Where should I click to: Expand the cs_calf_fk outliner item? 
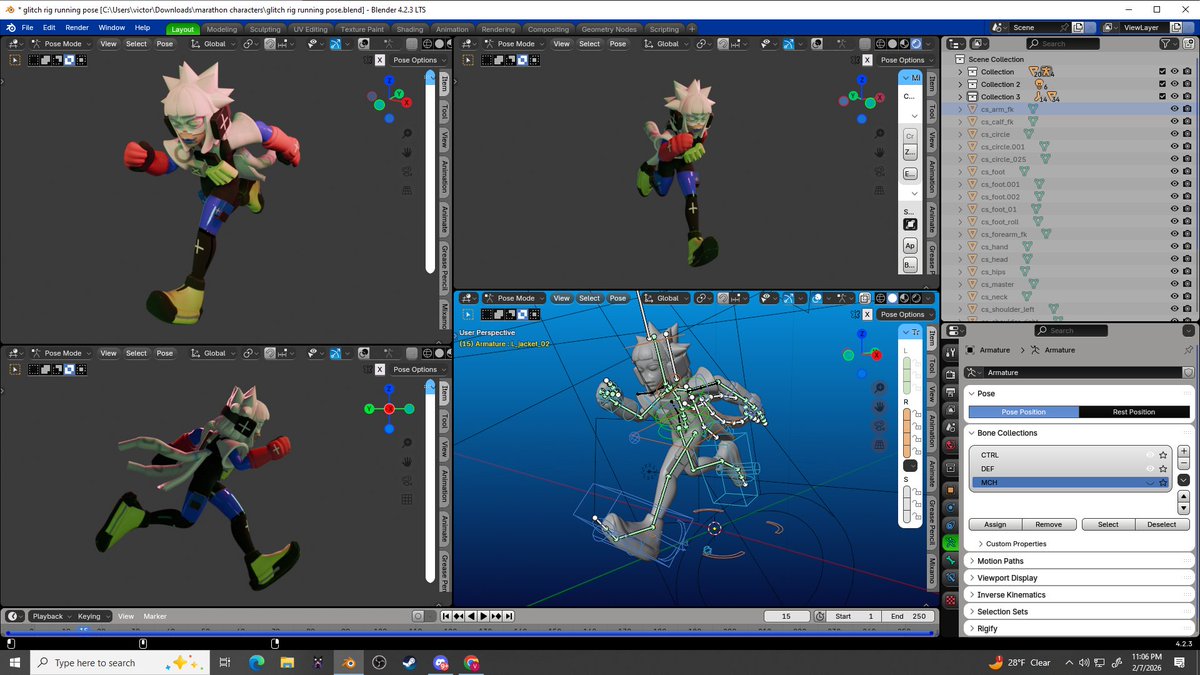960,122
